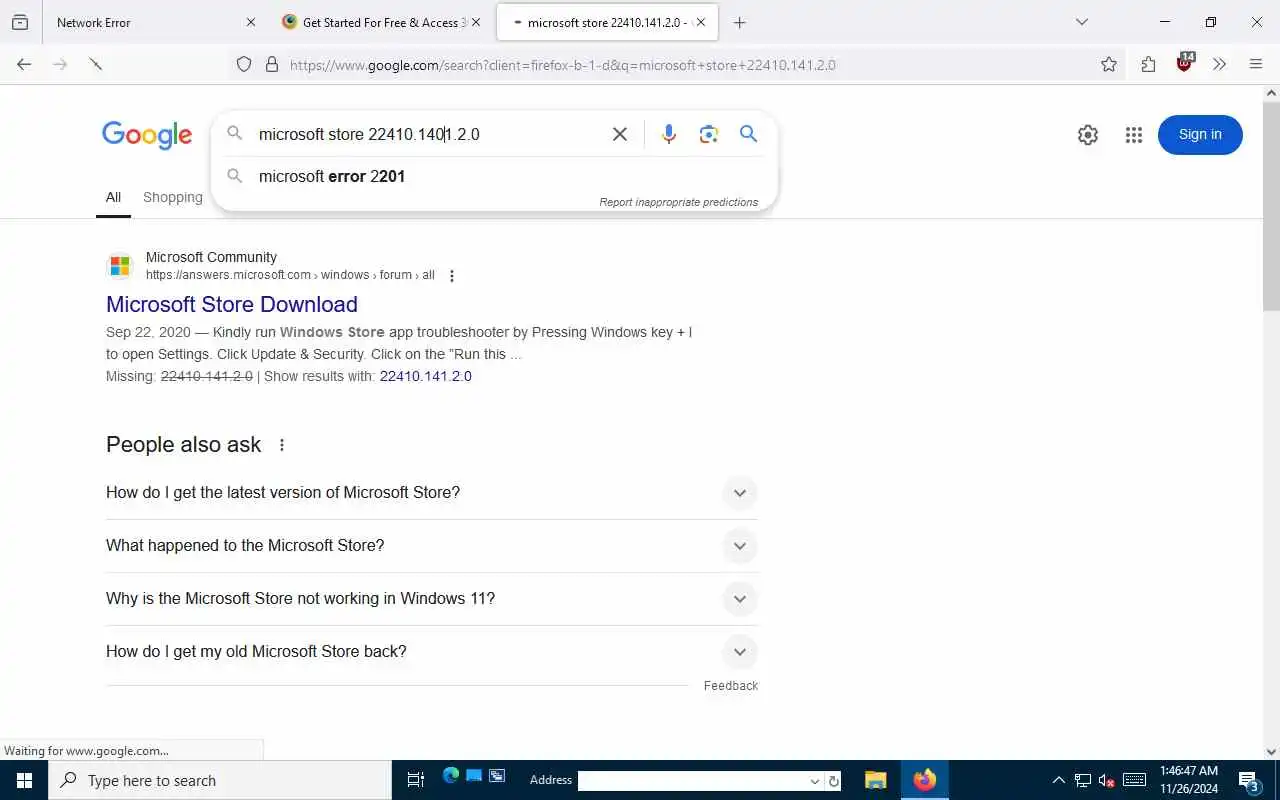
Task: Click the taskbar Address input field
Action: 692,781
